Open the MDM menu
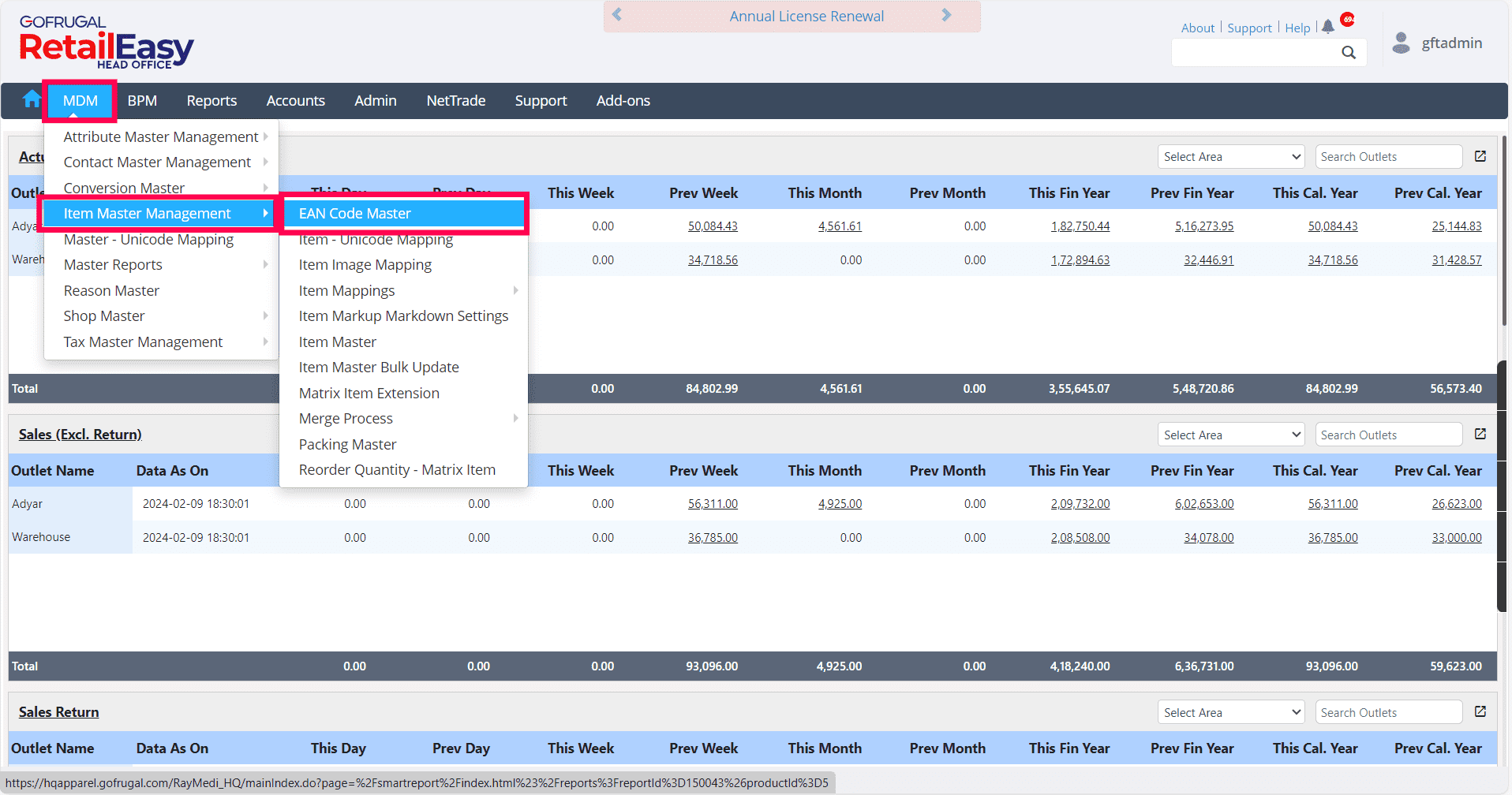This screenshot has height=795, width=1512. click(x=80, y=100)
